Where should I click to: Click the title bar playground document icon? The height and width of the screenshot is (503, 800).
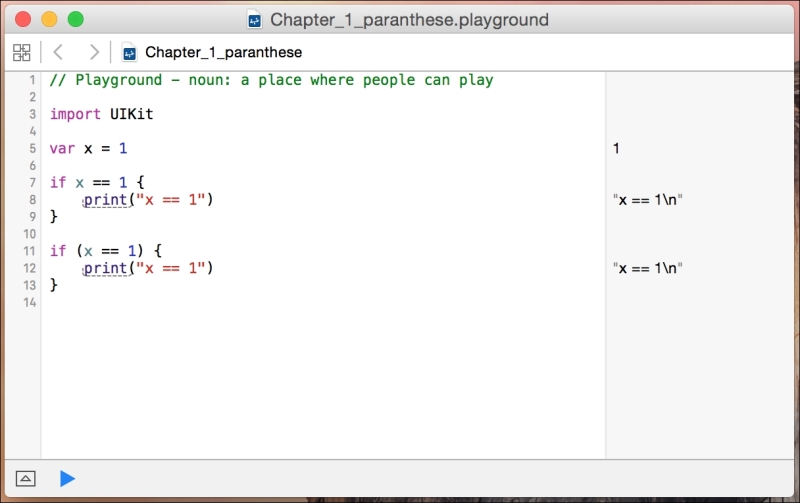coord(254,20)
